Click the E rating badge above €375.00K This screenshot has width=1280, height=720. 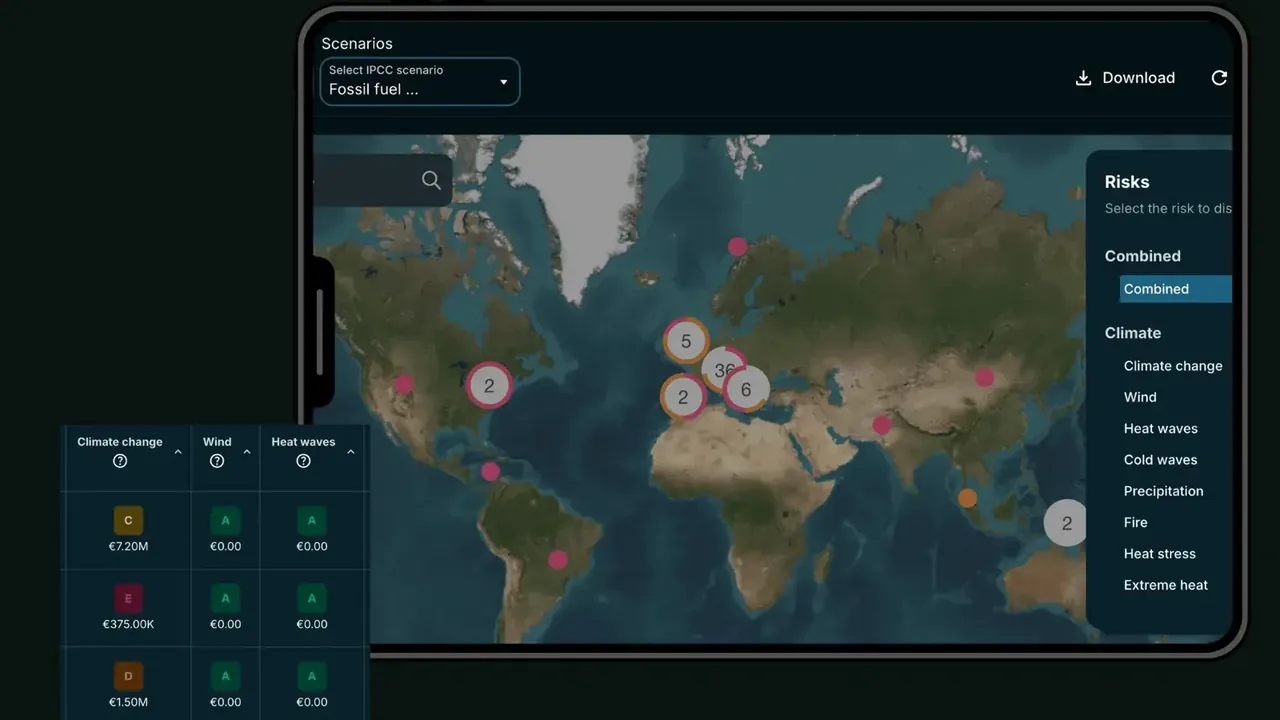pos(128,599)
